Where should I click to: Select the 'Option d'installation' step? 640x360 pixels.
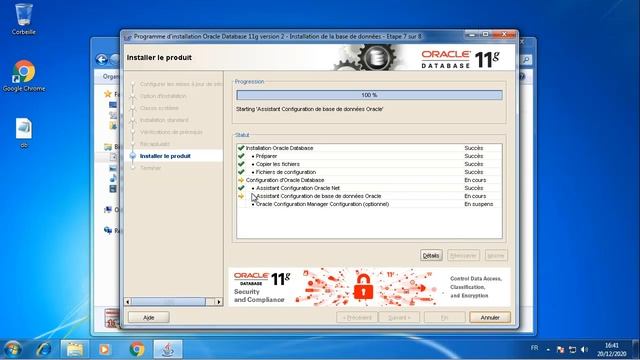pyautogui.click(x=163, y=96)
